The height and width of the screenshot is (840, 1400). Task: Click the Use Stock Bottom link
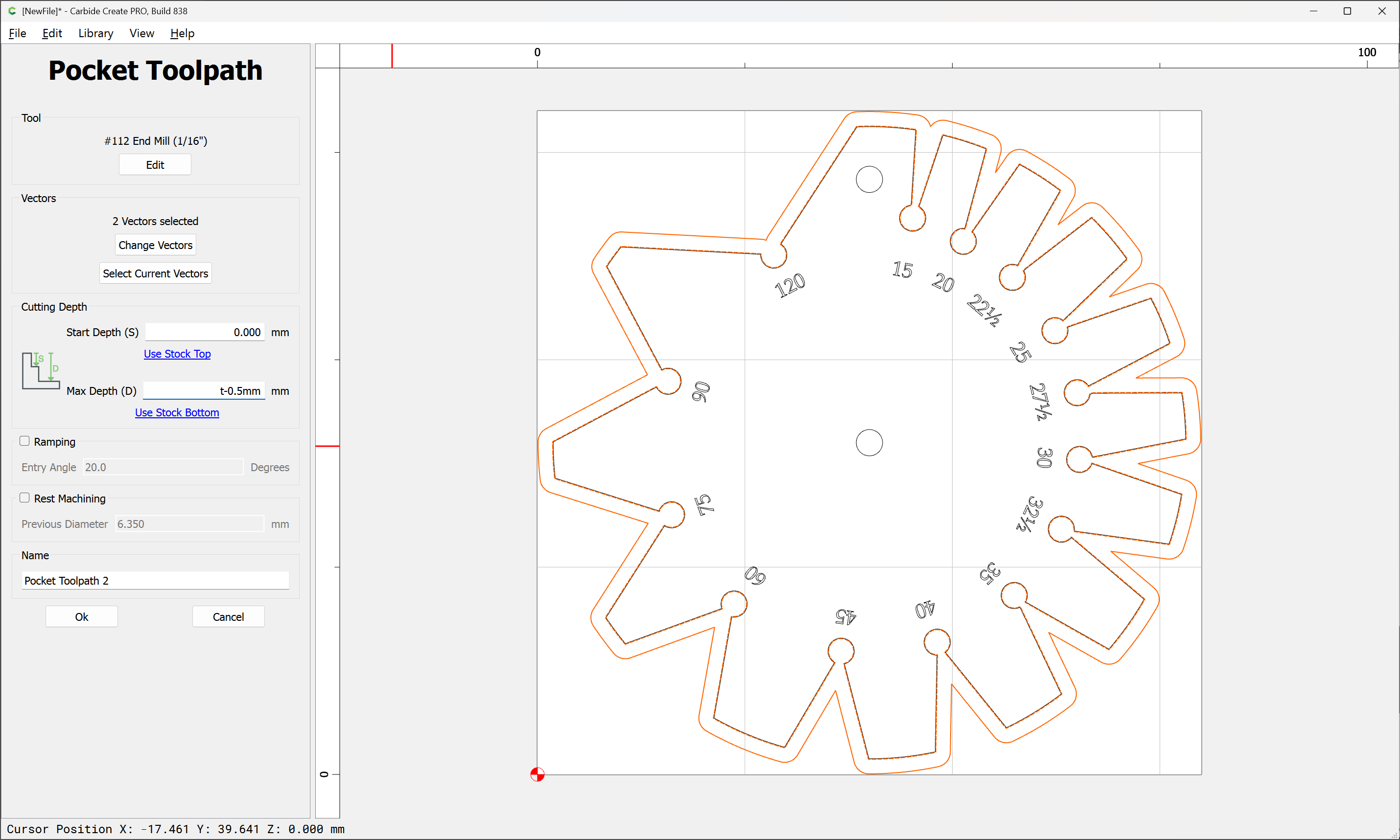click(177, 412)
